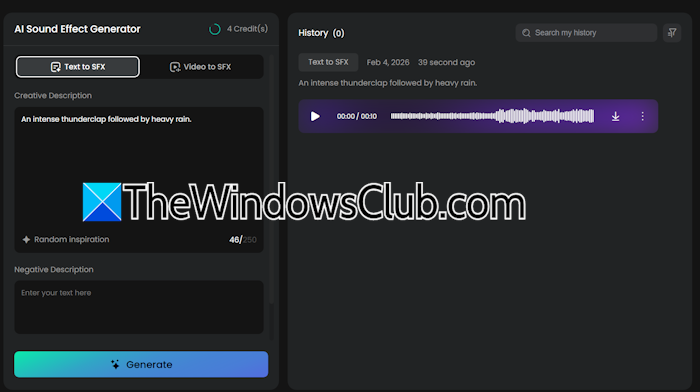
Task: Switch to the Video to SFX tab
Action: [x=200, y=67]
